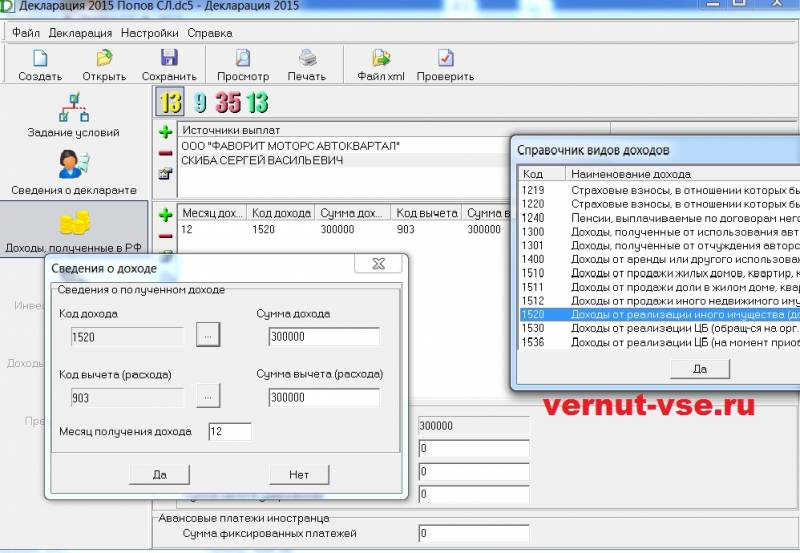This screenshot has width=800, height=553.
Task: Select the yellow 13 percent tax rate
Action: [170, 102]
